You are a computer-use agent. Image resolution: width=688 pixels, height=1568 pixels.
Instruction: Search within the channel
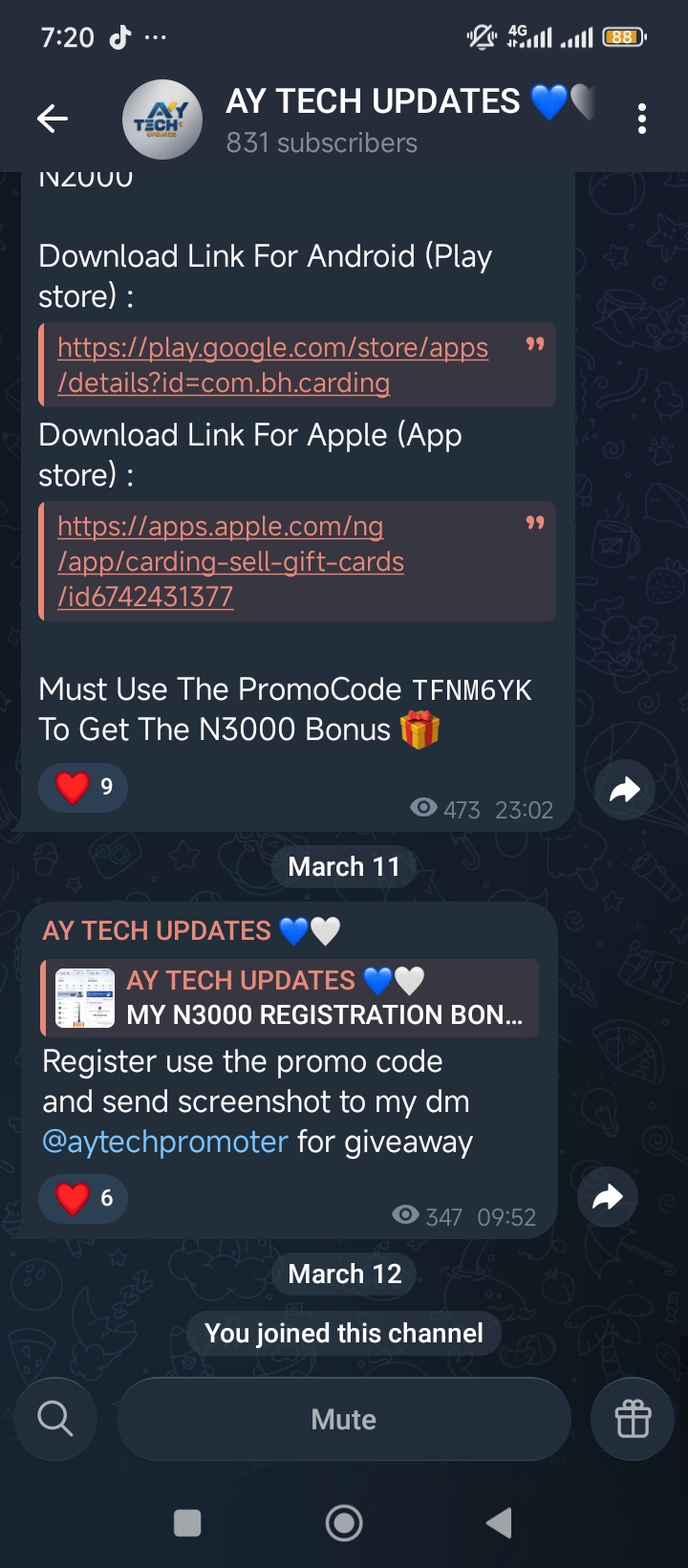pyautogui.click(x=55, y=1419)
